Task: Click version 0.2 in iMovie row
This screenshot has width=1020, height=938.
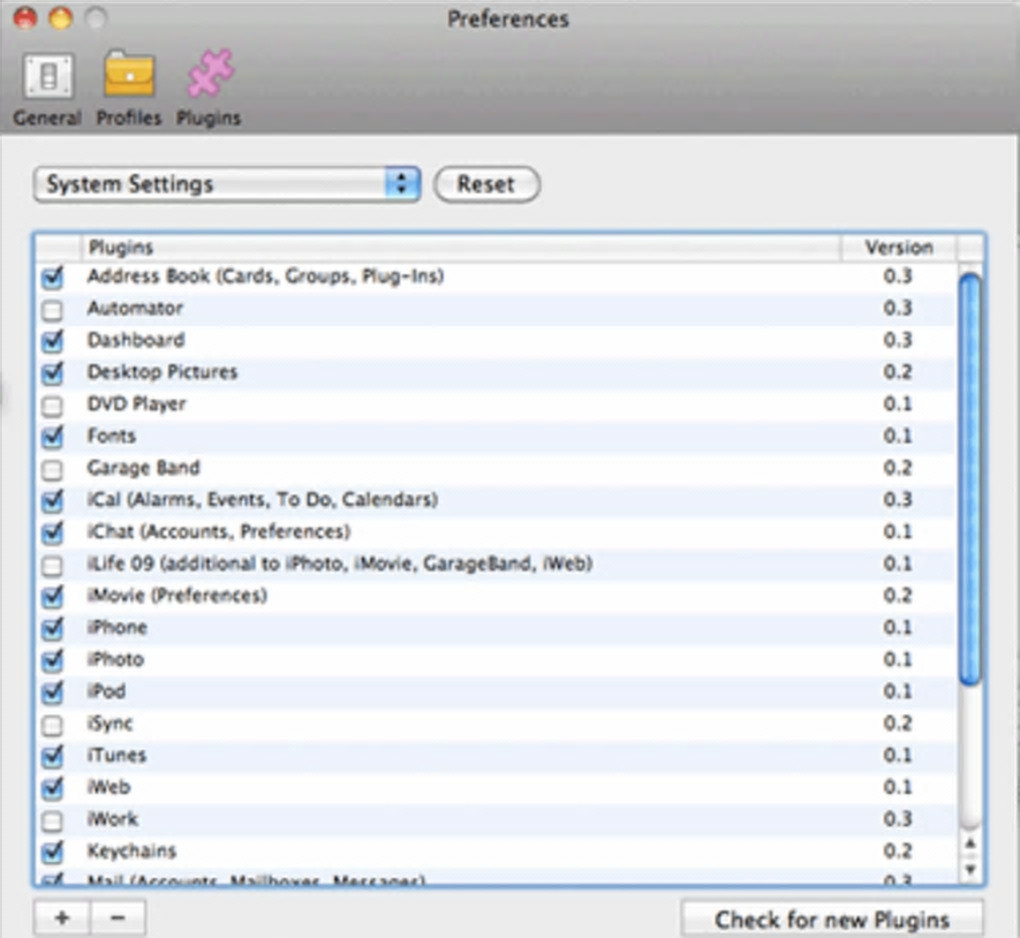Action: (898, 596)
